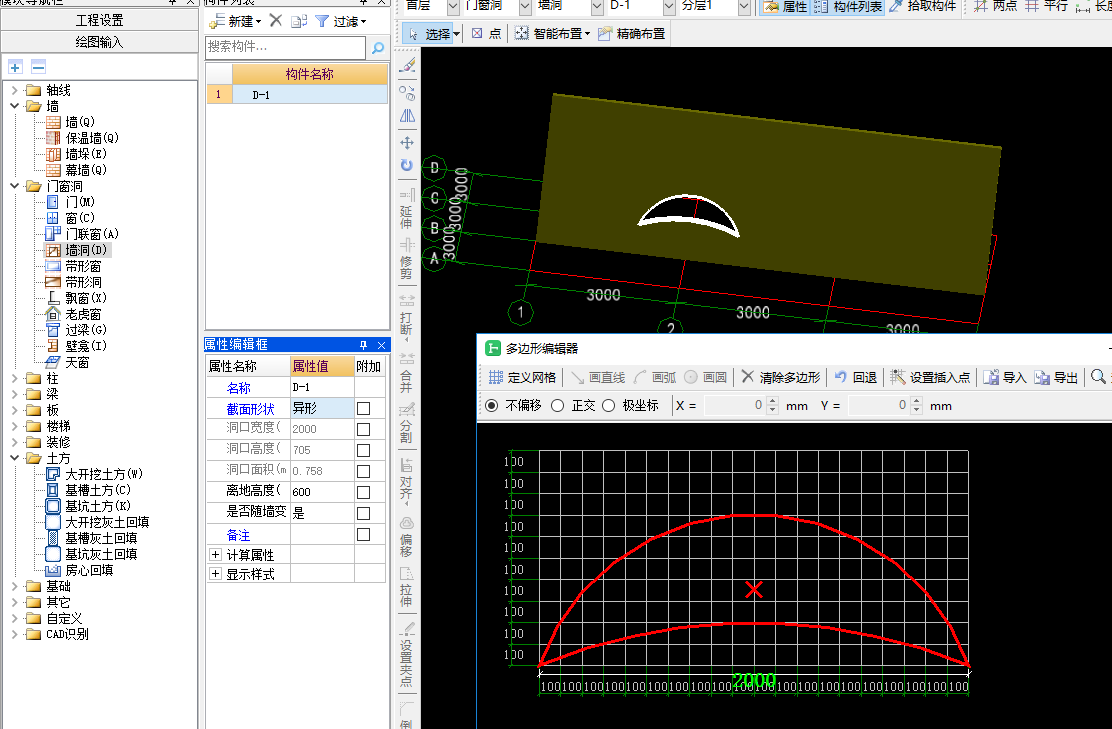This screenshot has height=729, width=1112.
Task: Toggle 是否随墙变 additional checkbox
Action: (364, 513)
